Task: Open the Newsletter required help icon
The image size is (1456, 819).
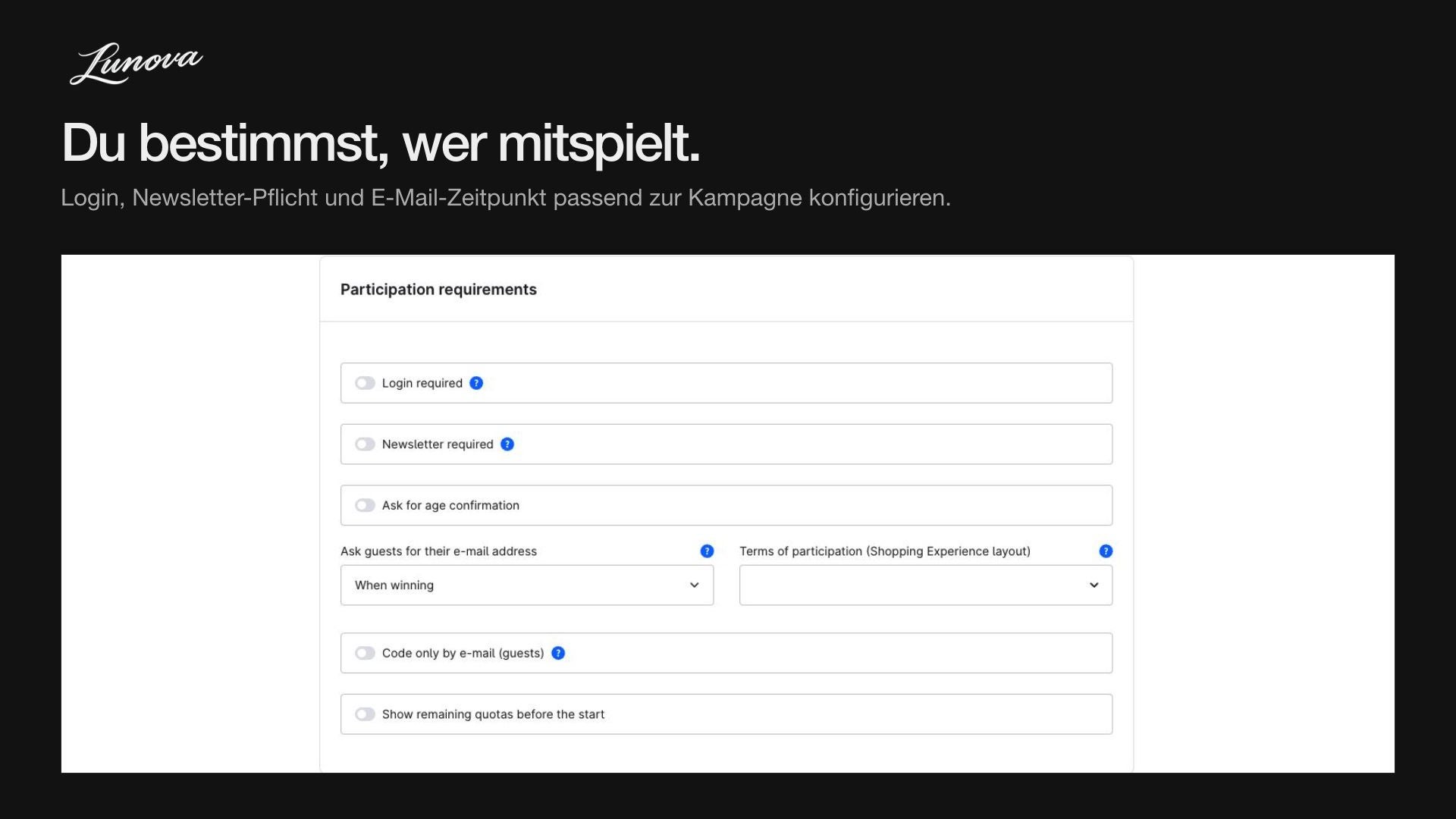Action: 507,444
